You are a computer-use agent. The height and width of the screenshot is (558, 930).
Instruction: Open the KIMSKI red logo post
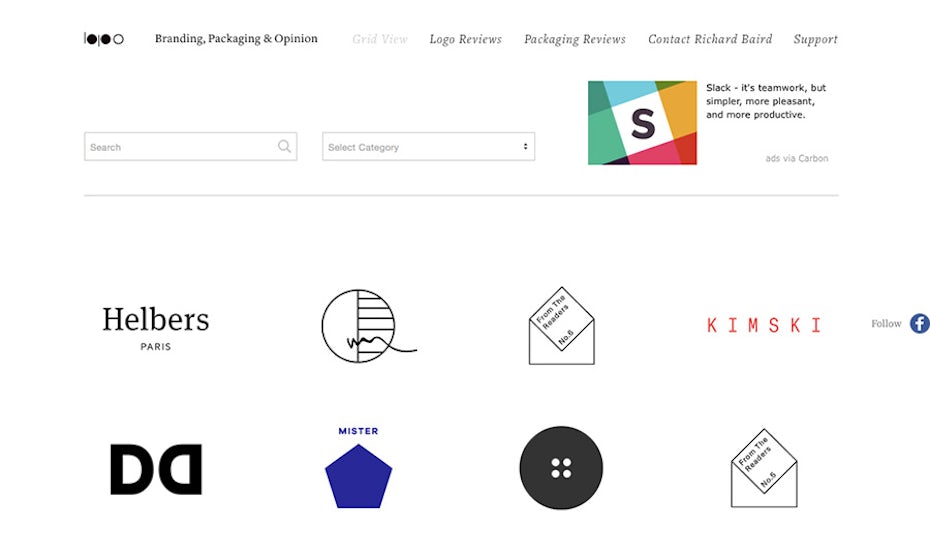point(764,325)
